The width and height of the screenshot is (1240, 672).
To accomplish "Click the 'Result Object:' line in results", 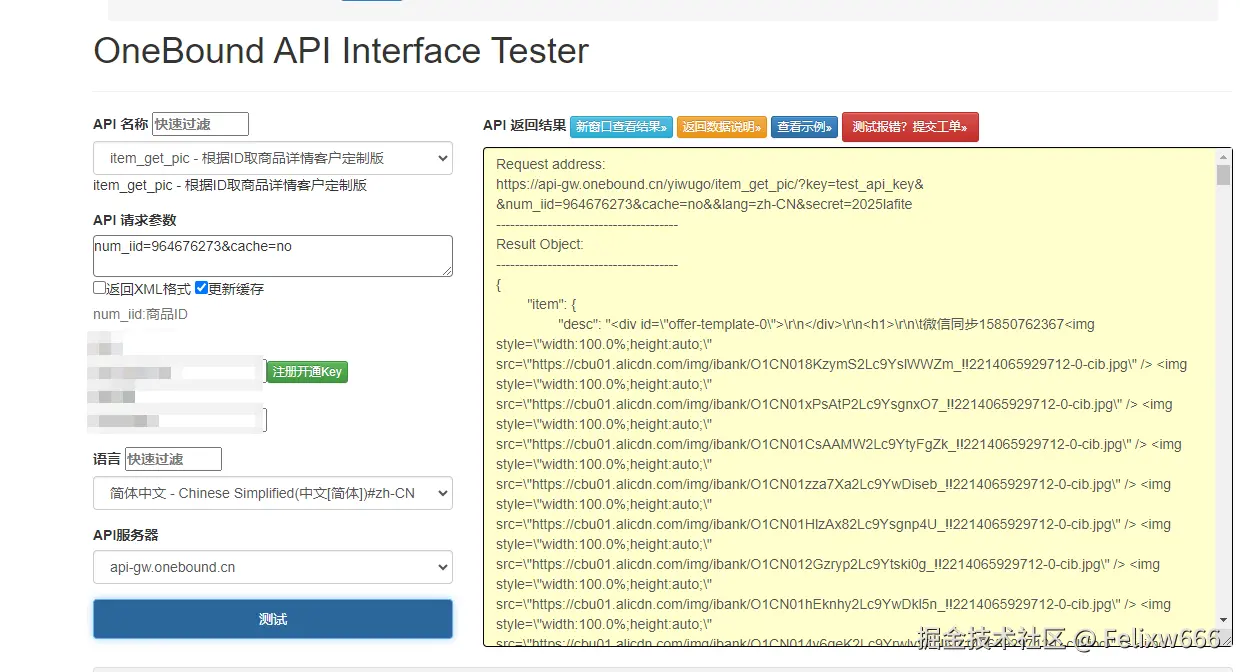I will (x=540, y=244).
